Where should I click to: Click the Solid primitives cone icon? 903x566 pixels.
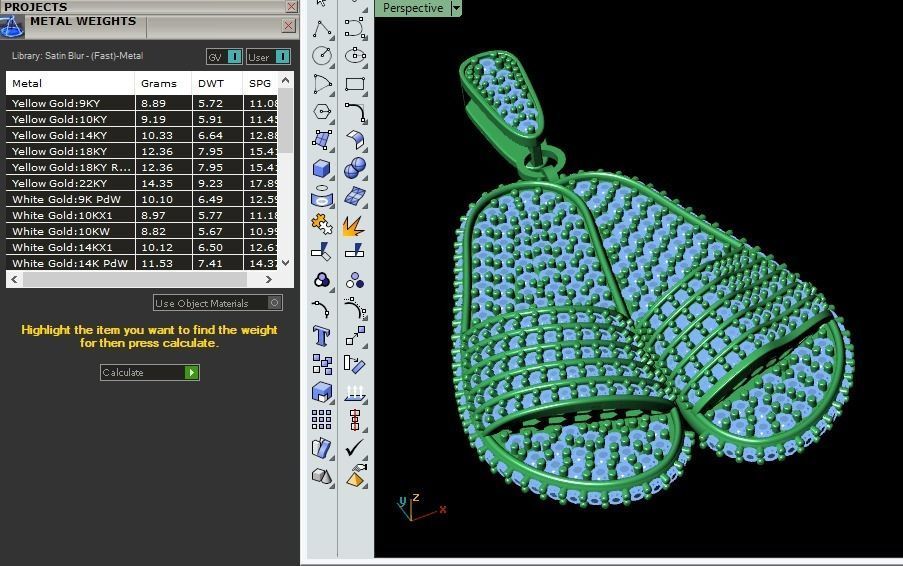(x=322, y=476)
